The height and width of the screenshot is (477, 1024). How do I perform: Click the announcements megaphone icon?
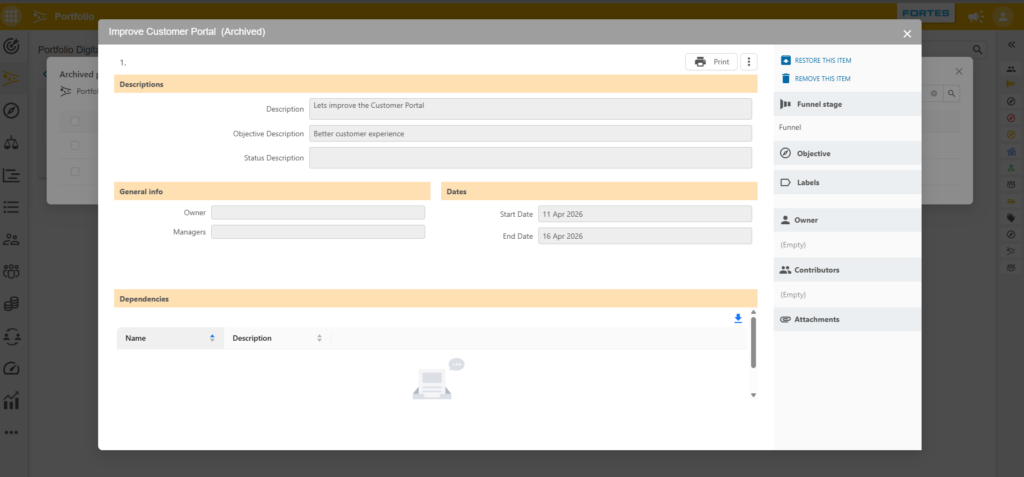(x=976, y=16)
